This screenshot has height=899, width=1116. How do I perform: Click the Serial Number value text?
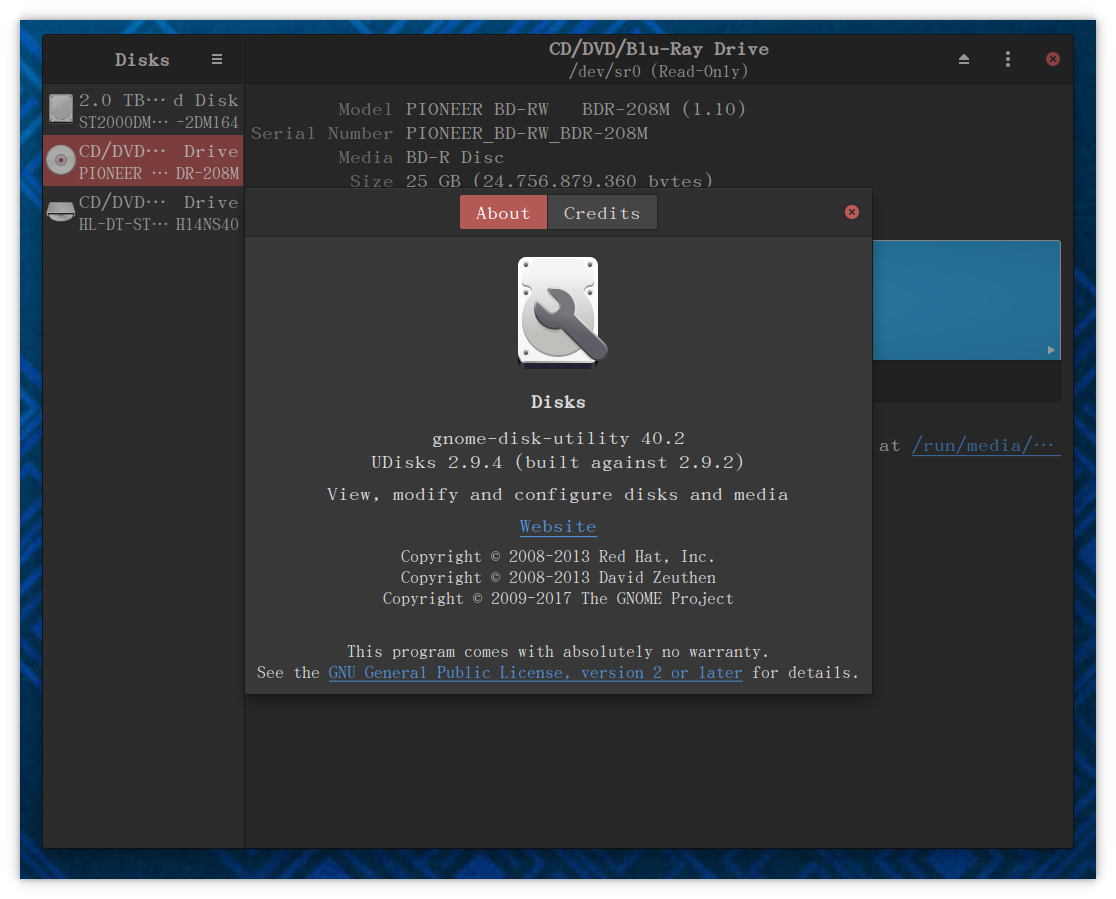pyautogui.click(x=527, y=133)
